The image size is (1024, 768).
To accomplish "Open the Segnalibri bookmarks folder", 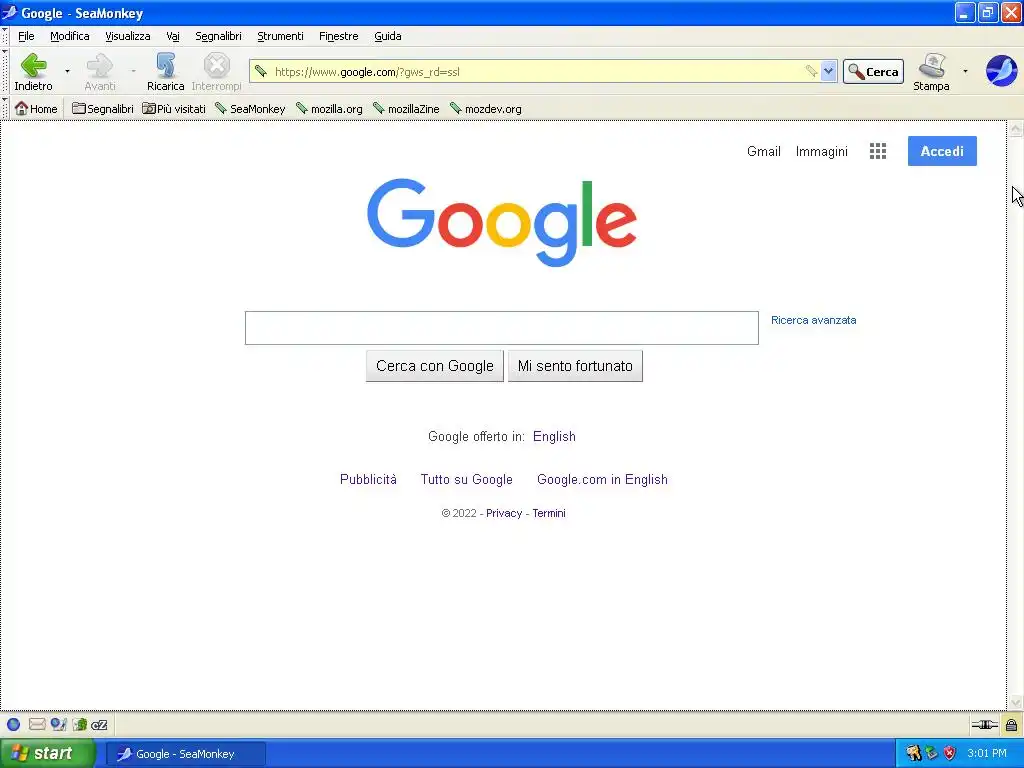I will point(103,108).
